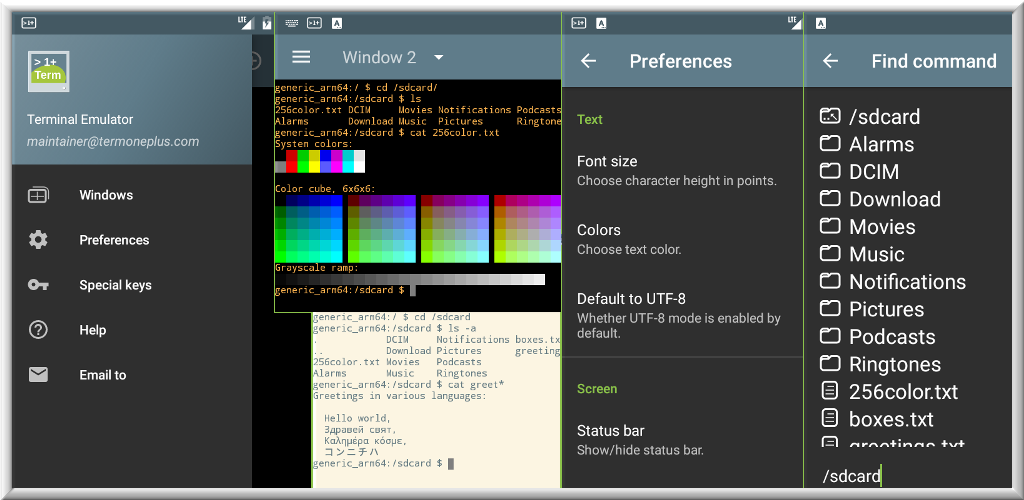Click the Special keys key icon
The height and width of the screenshot is (500, 1024).
(x=38, y=285)
